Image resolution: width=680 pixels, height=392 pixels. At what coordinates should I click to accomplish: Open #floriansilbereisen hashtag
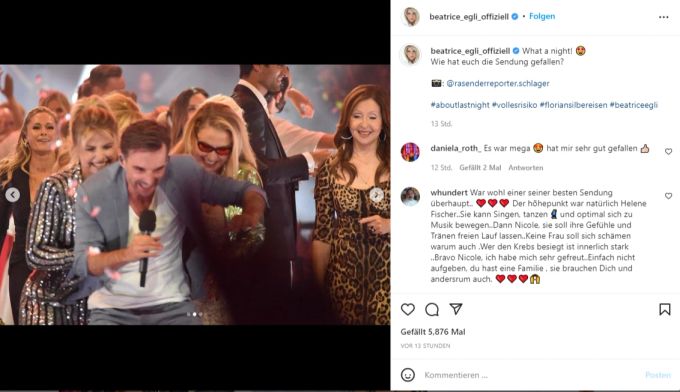[573, 105]
